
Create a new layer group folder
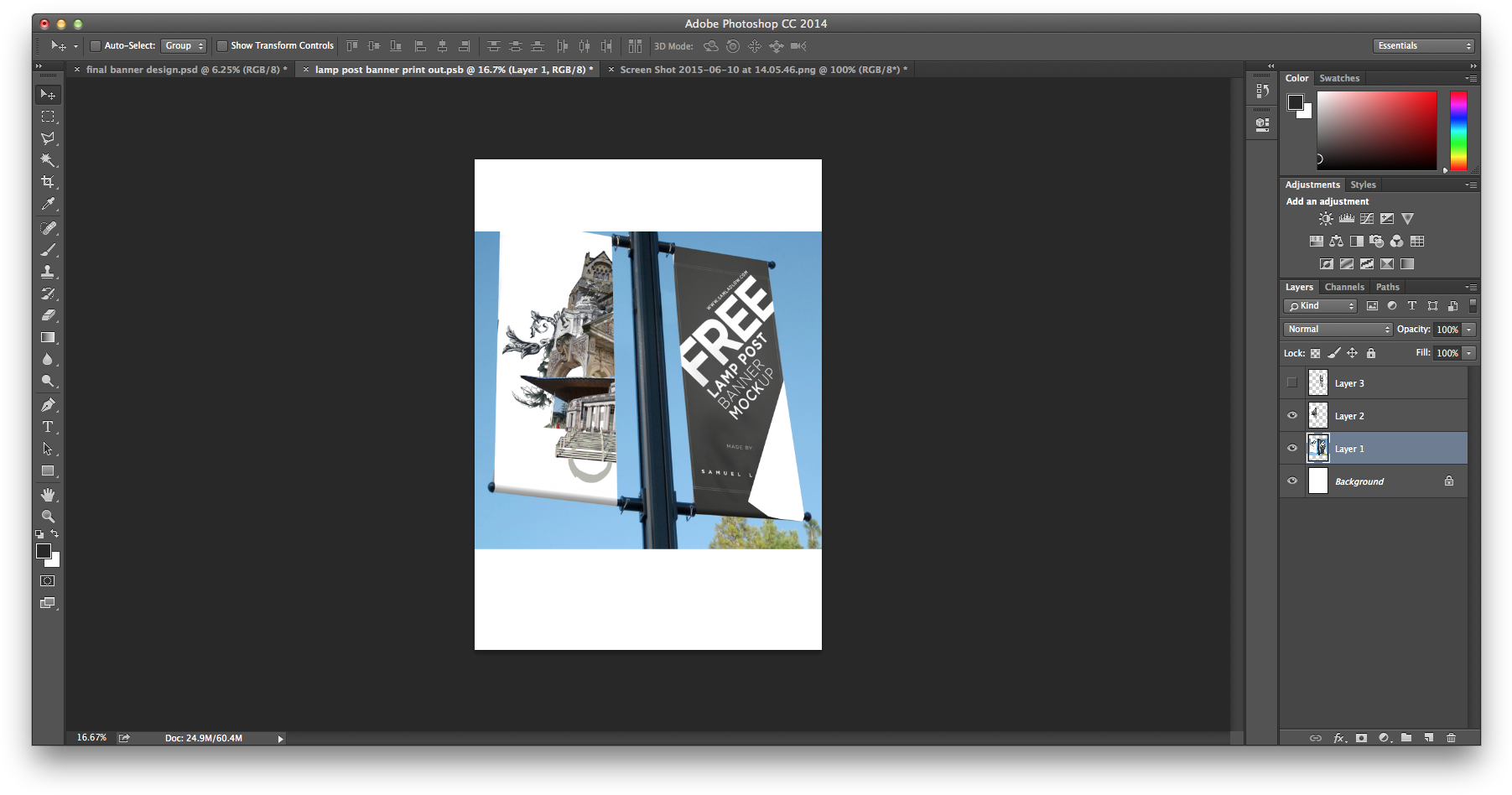(1406, 738)
